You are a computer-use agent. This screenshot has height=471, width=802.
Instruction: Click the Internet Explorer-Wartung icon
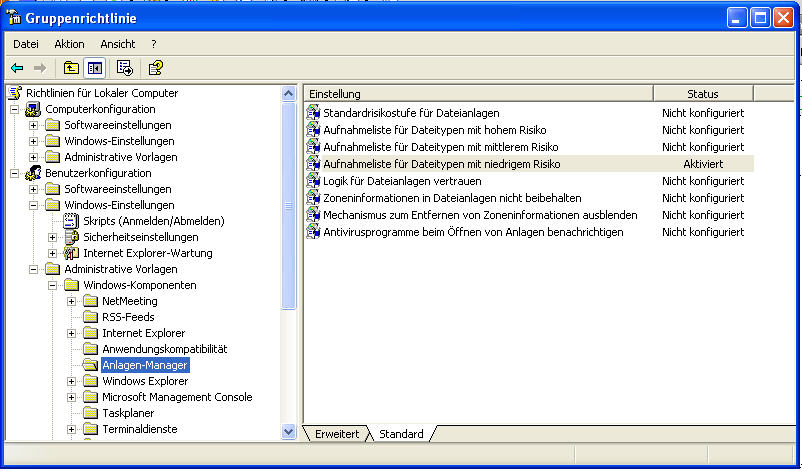[x=71, y=253]
